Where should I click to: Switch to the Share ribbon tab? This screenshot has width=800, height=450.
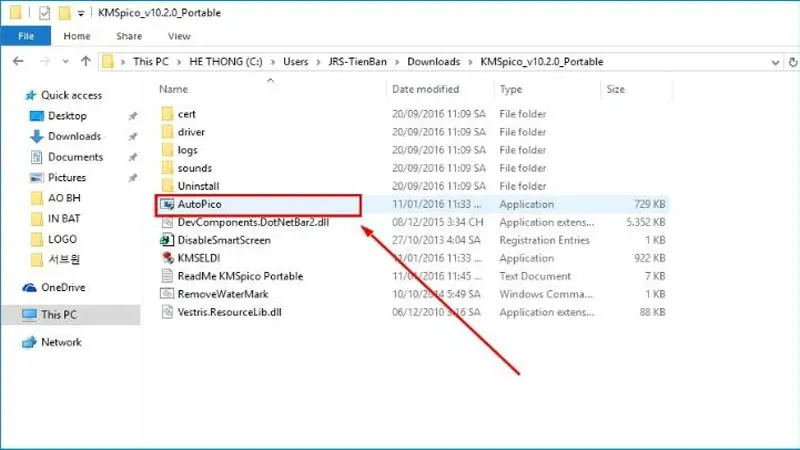click(x=129, y=36)
